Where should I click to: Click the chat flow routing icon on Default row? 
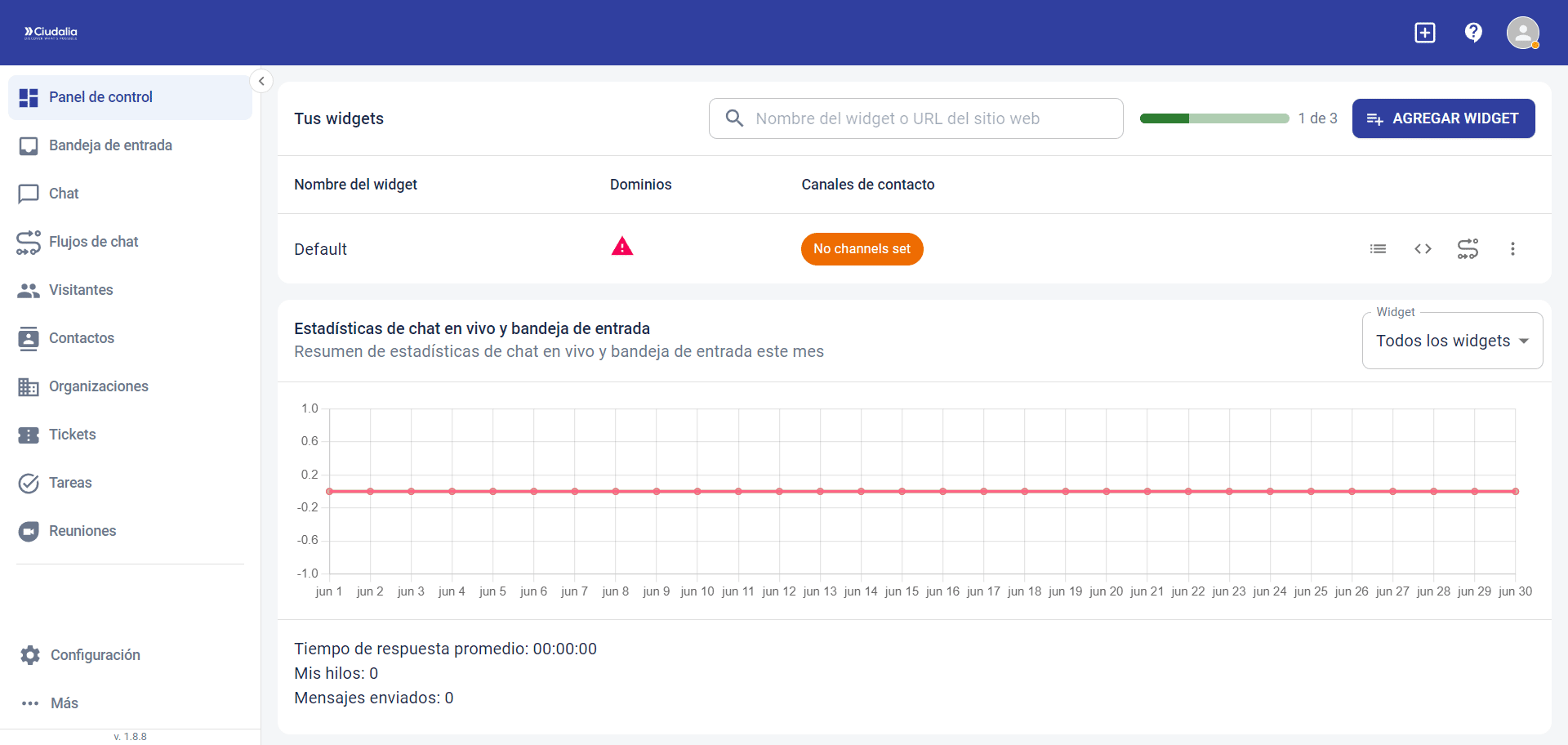[x=1468, y=248]
